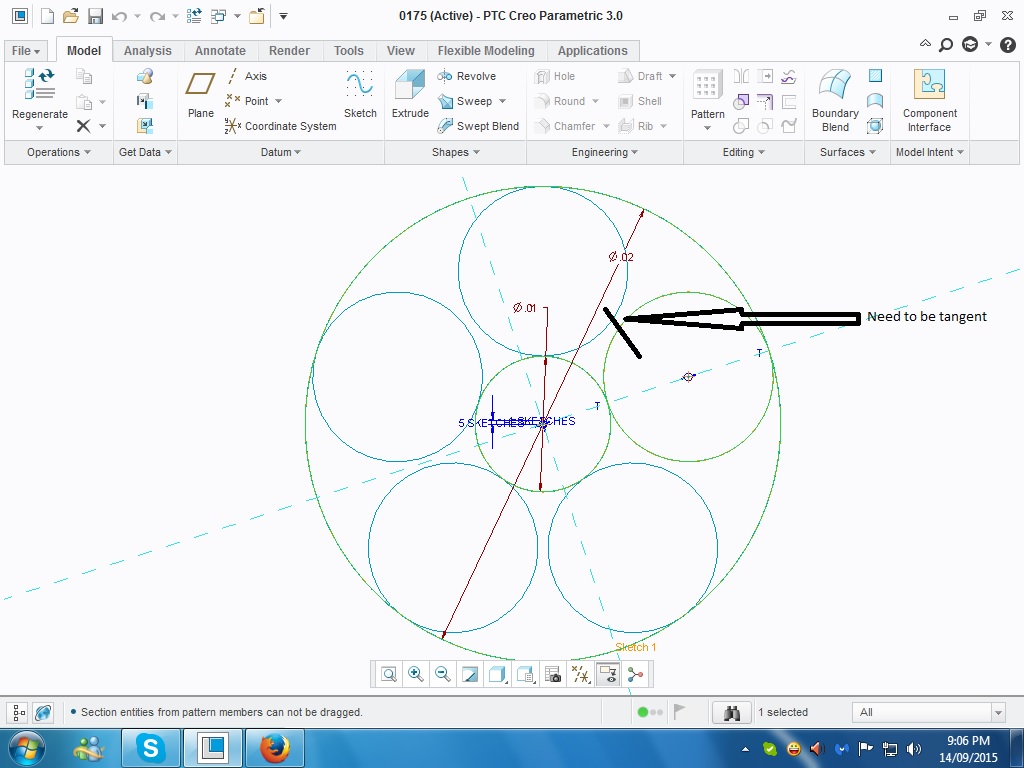
Task: Switch to the Tools tab
Action: [x=349, y=51]
